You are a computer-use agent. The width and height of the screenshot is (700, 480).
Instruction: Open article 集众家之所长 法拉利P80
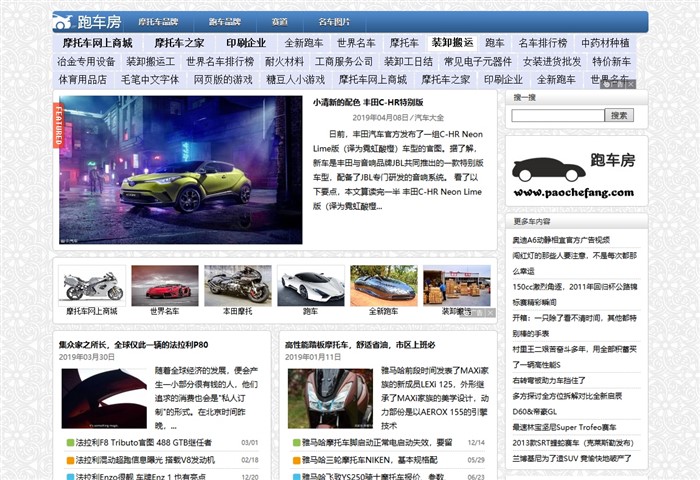(133, 345)
